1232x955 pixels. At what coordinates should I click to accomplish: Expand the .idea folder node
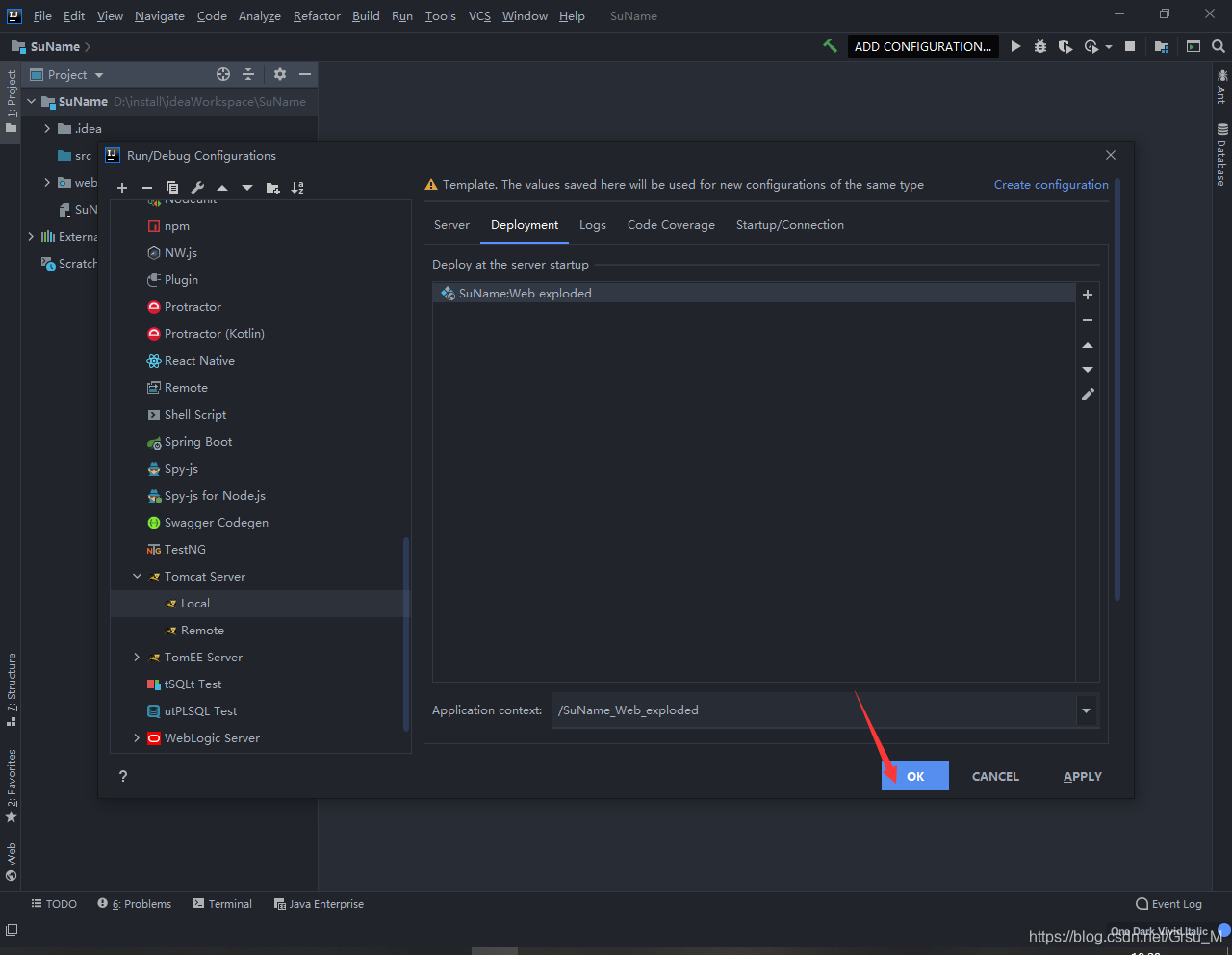click(x=47, y=128)
